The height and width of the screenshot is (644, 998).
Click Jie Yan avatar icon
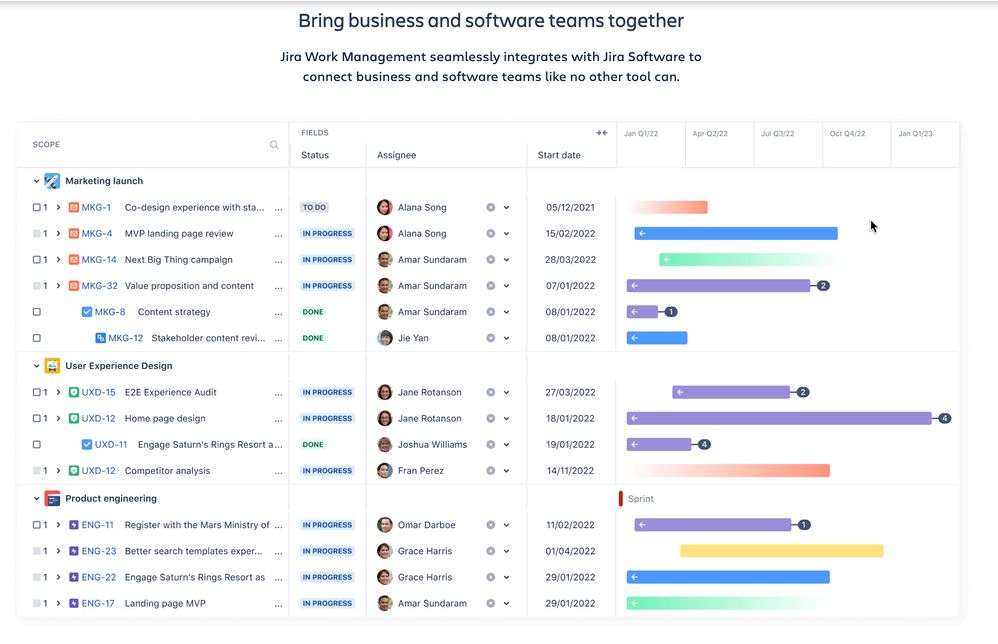(x=384, y=338)
